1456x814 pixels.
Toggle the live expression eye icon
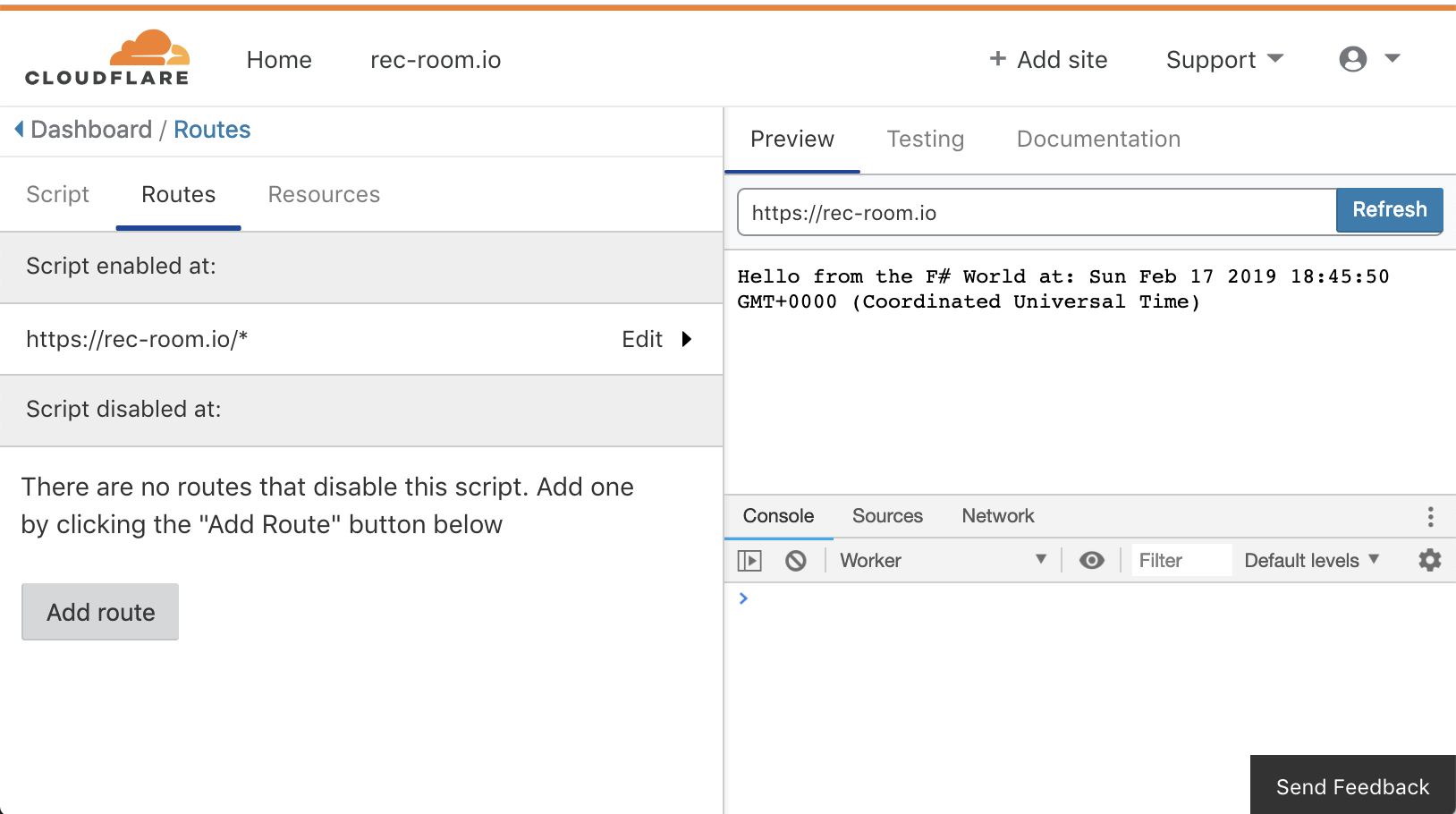pyautogui.click(x=1091, y=561)
